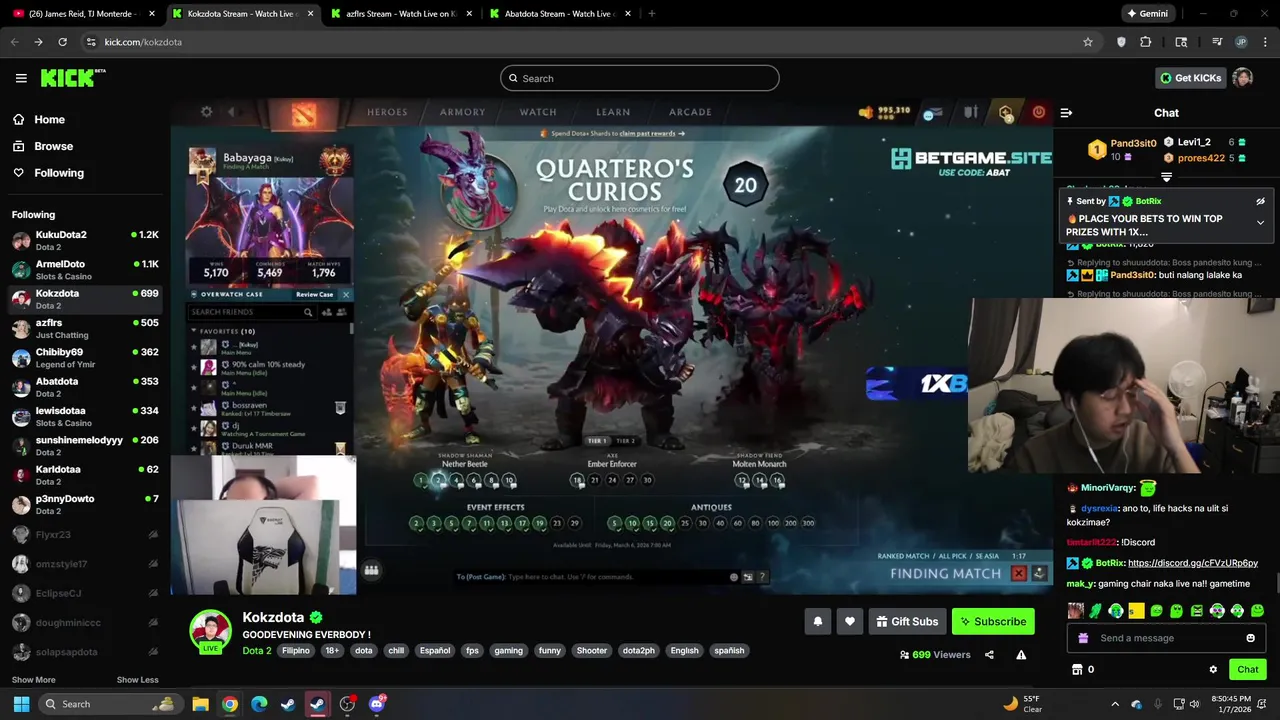Open the hamburger menu beside Kick logo
The image size is (1280, 720).
click(21, 78)
